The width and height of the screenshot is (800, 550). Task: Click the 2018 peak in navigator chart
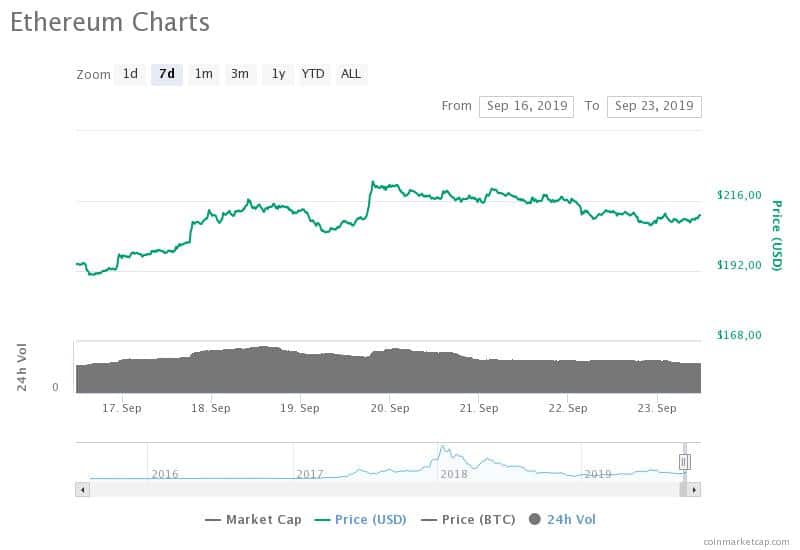tap(443, 449)
